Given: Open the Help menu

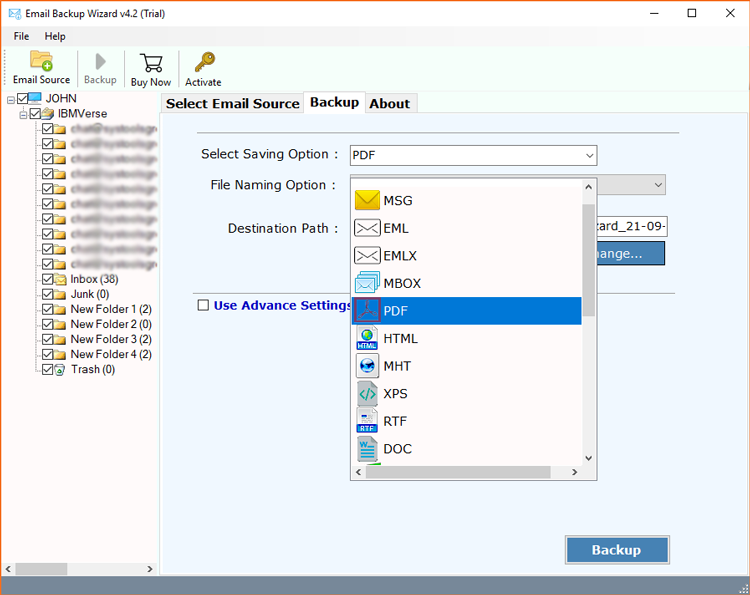Looking at the screenshot, I should click(55, 36).
